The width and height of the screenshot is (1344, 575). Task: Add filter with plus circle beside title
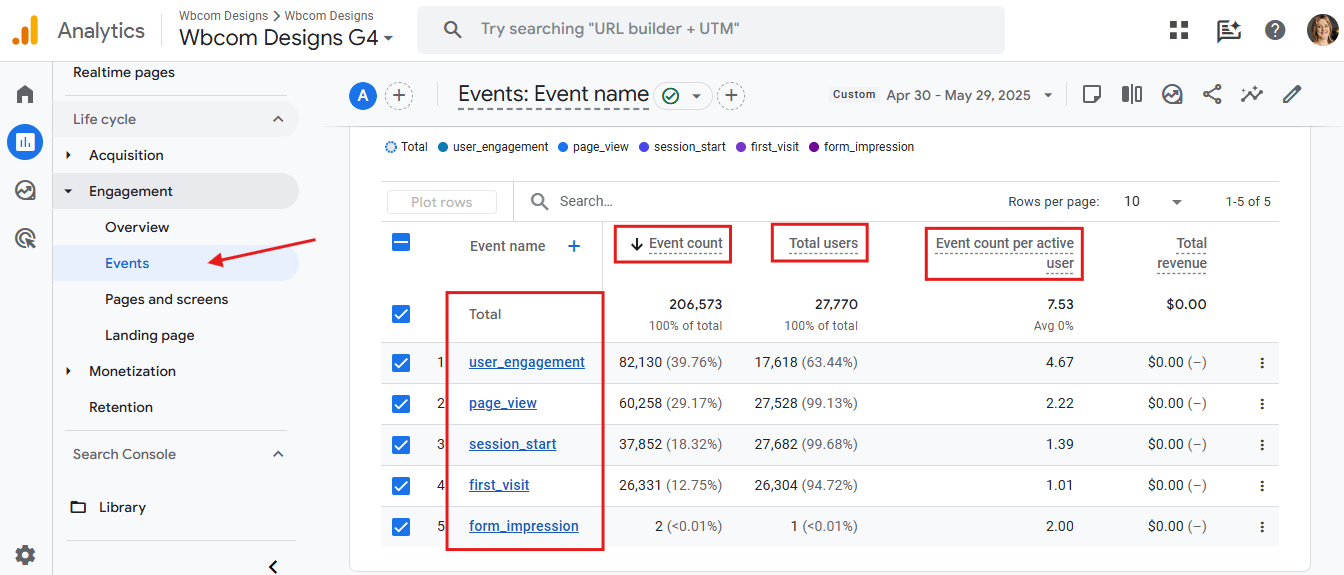point(731,96)
